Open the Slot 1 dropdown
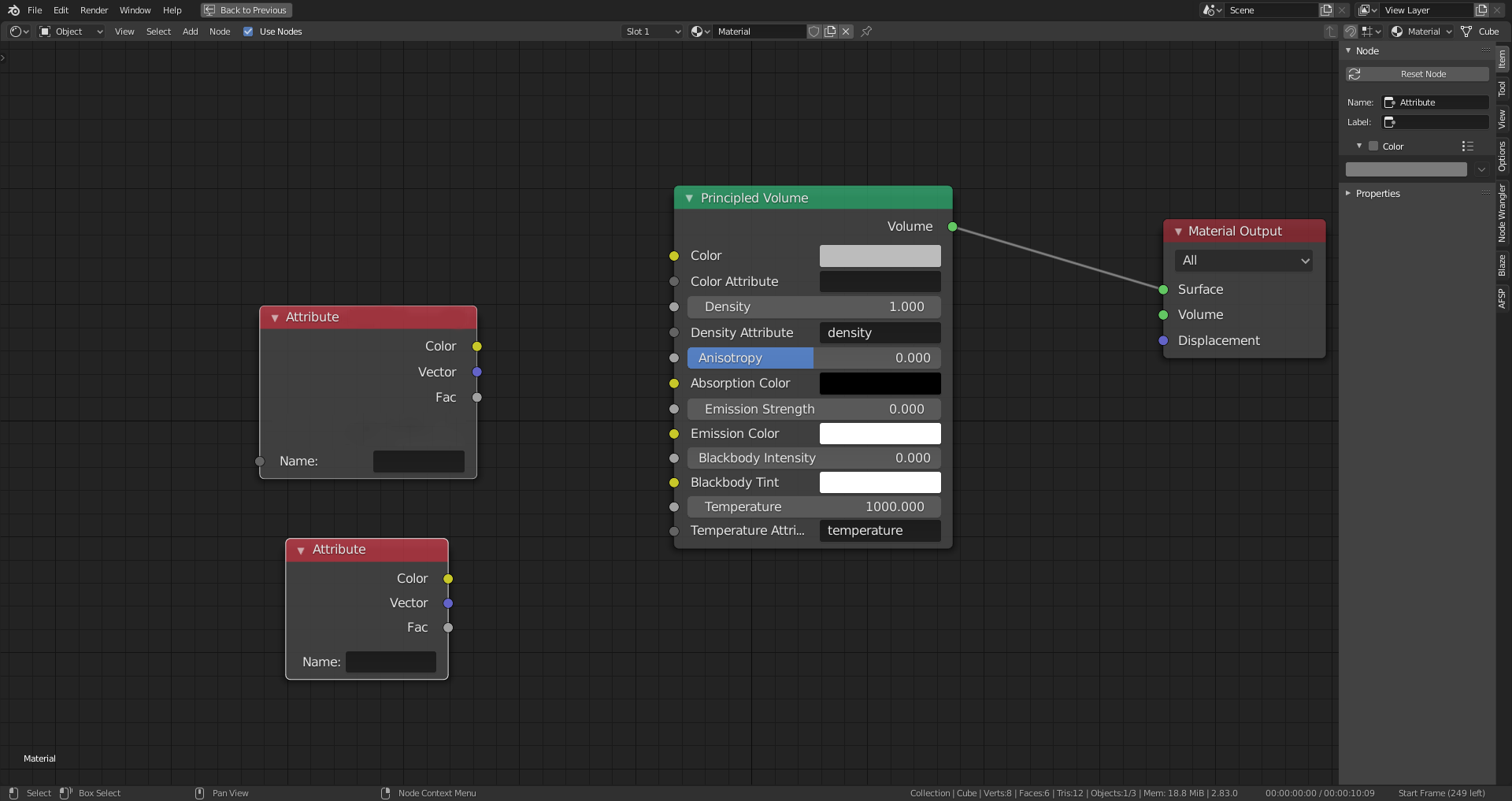Image resolution: width=1512 pixels, height=801 pixels. (652, 32)
